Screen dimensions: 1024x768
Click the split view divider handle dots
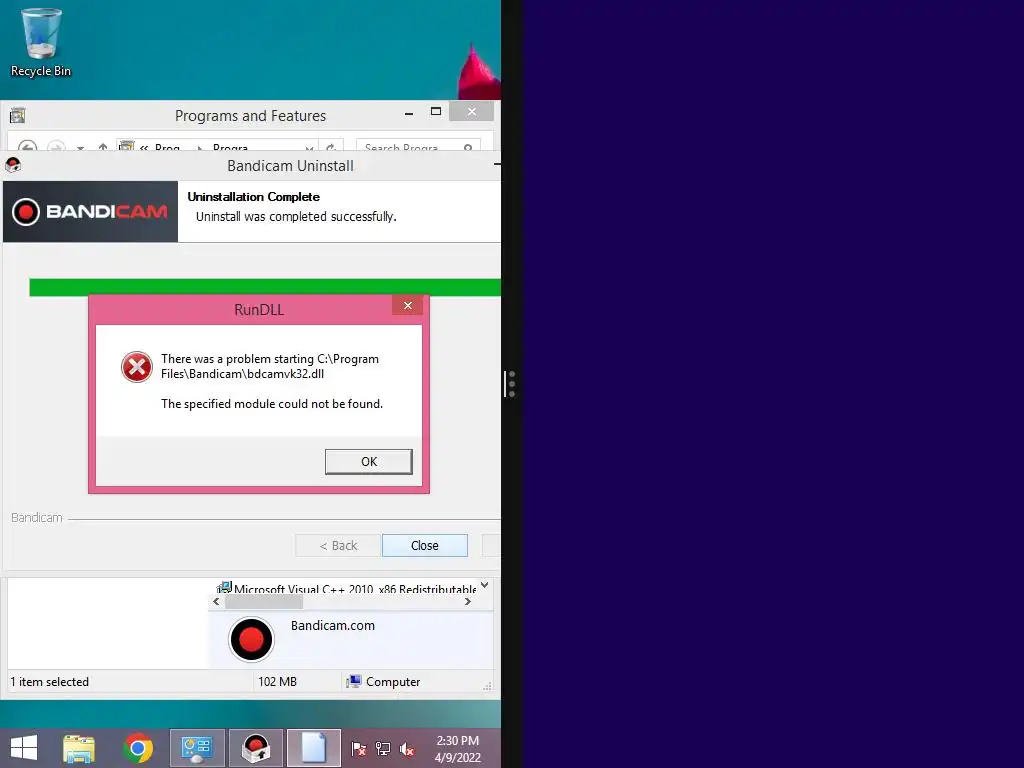[511, 384]
